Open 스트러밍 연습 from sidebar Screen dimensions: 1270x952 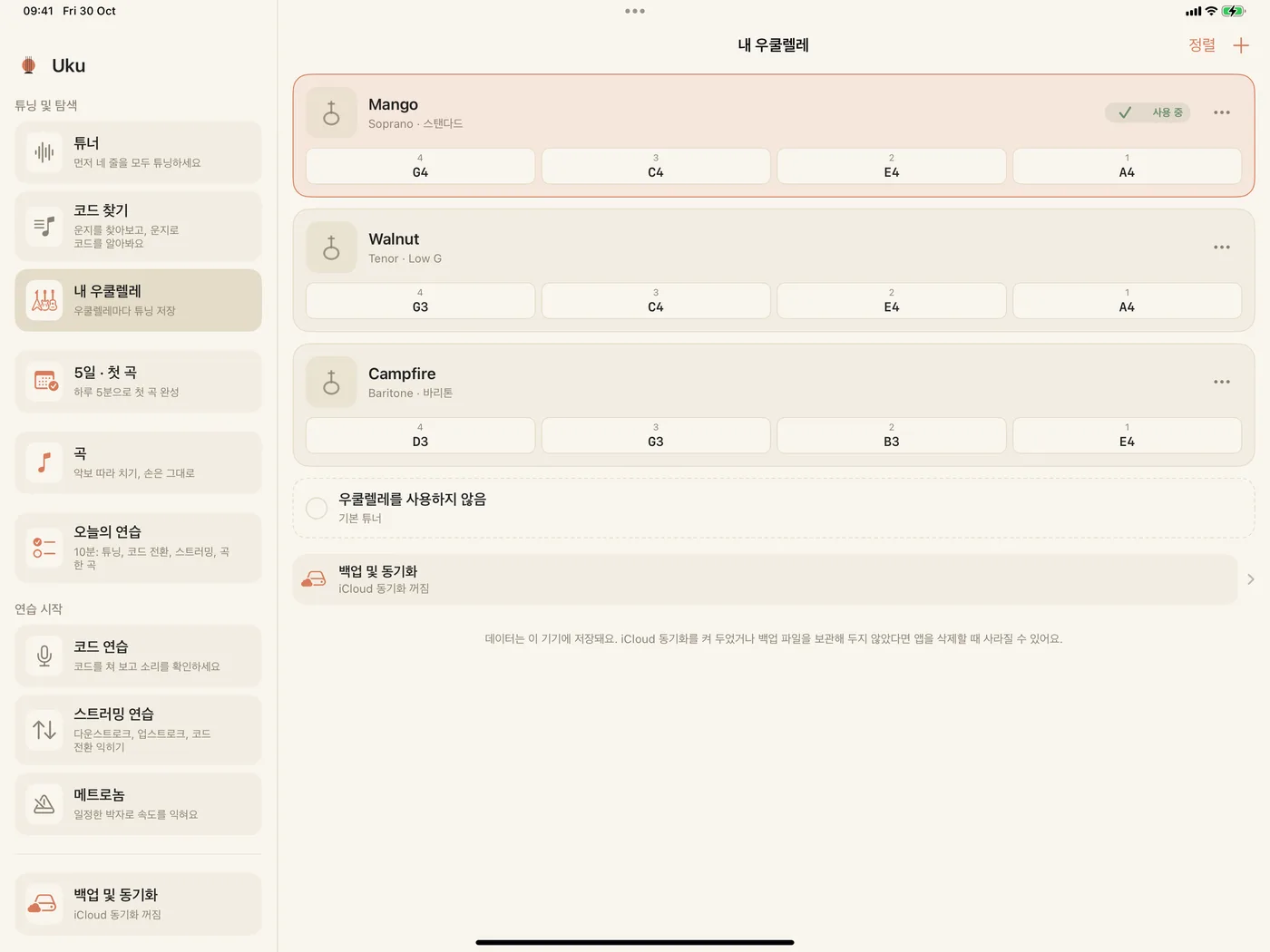[138, 730]
